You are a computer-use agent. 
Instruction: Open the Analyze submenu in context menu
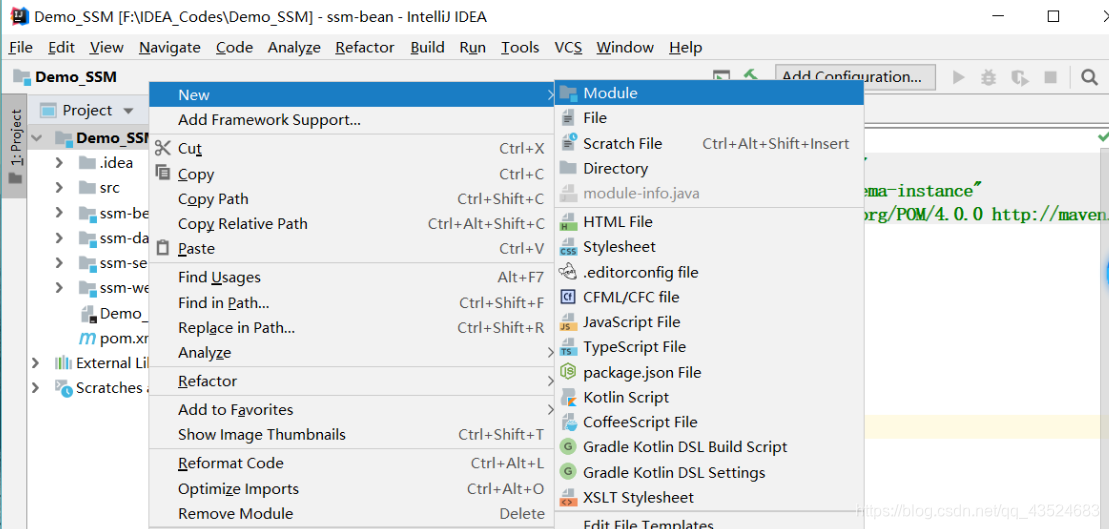[x=352, y=352]
